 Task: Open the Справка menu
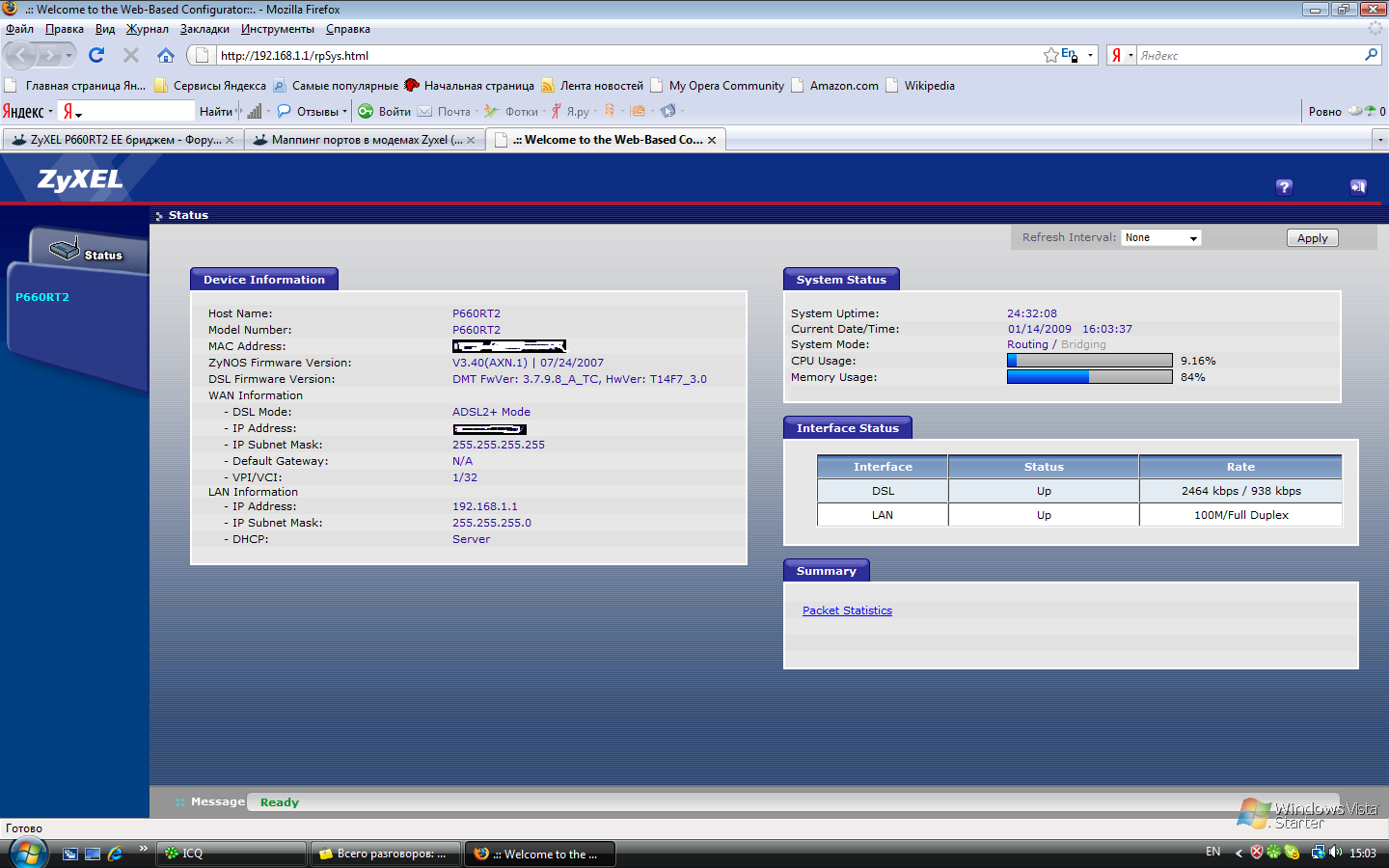tap(347, 29)
